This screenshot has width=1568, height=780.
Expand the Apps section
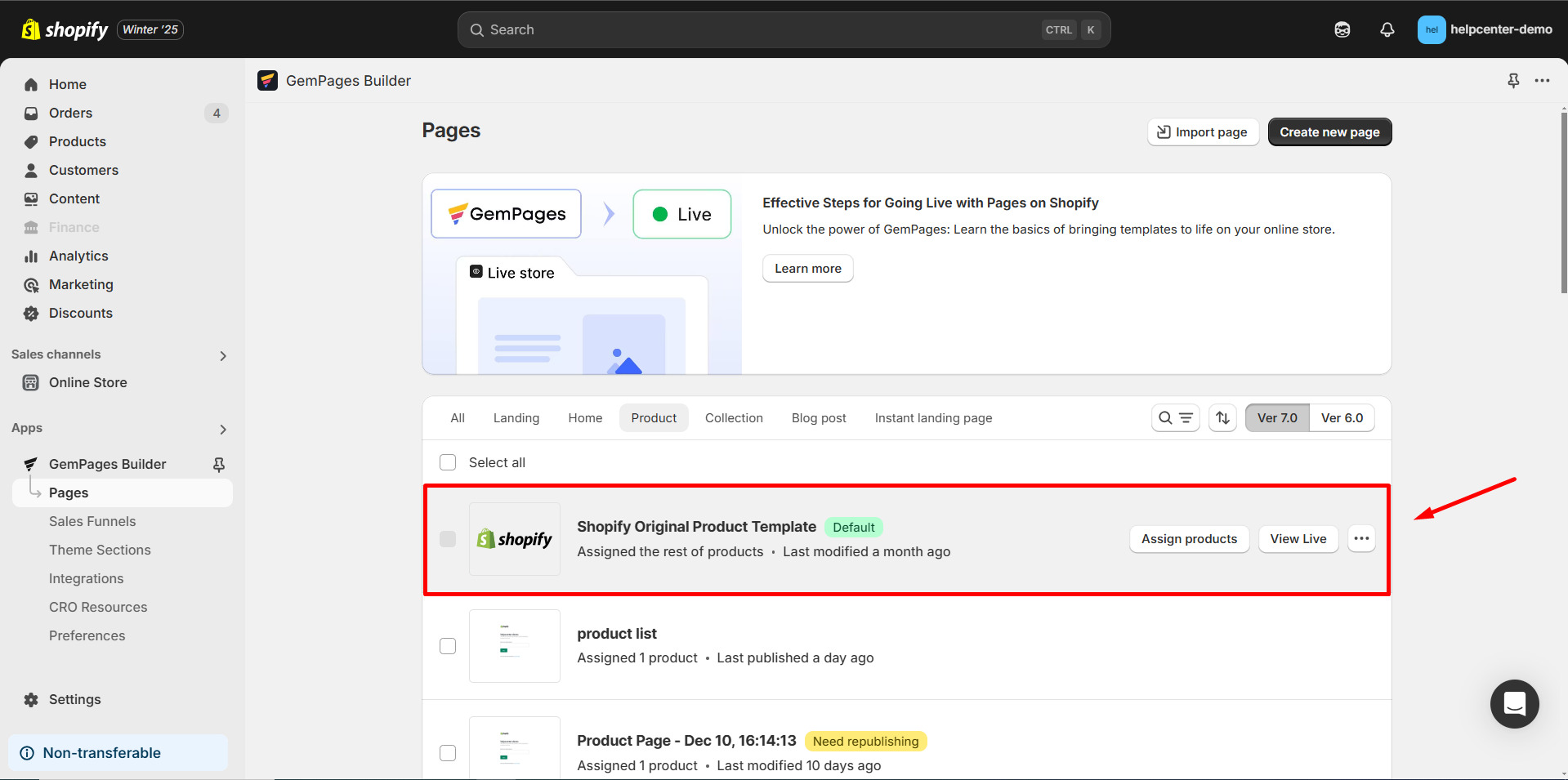[x=222, y=429]
